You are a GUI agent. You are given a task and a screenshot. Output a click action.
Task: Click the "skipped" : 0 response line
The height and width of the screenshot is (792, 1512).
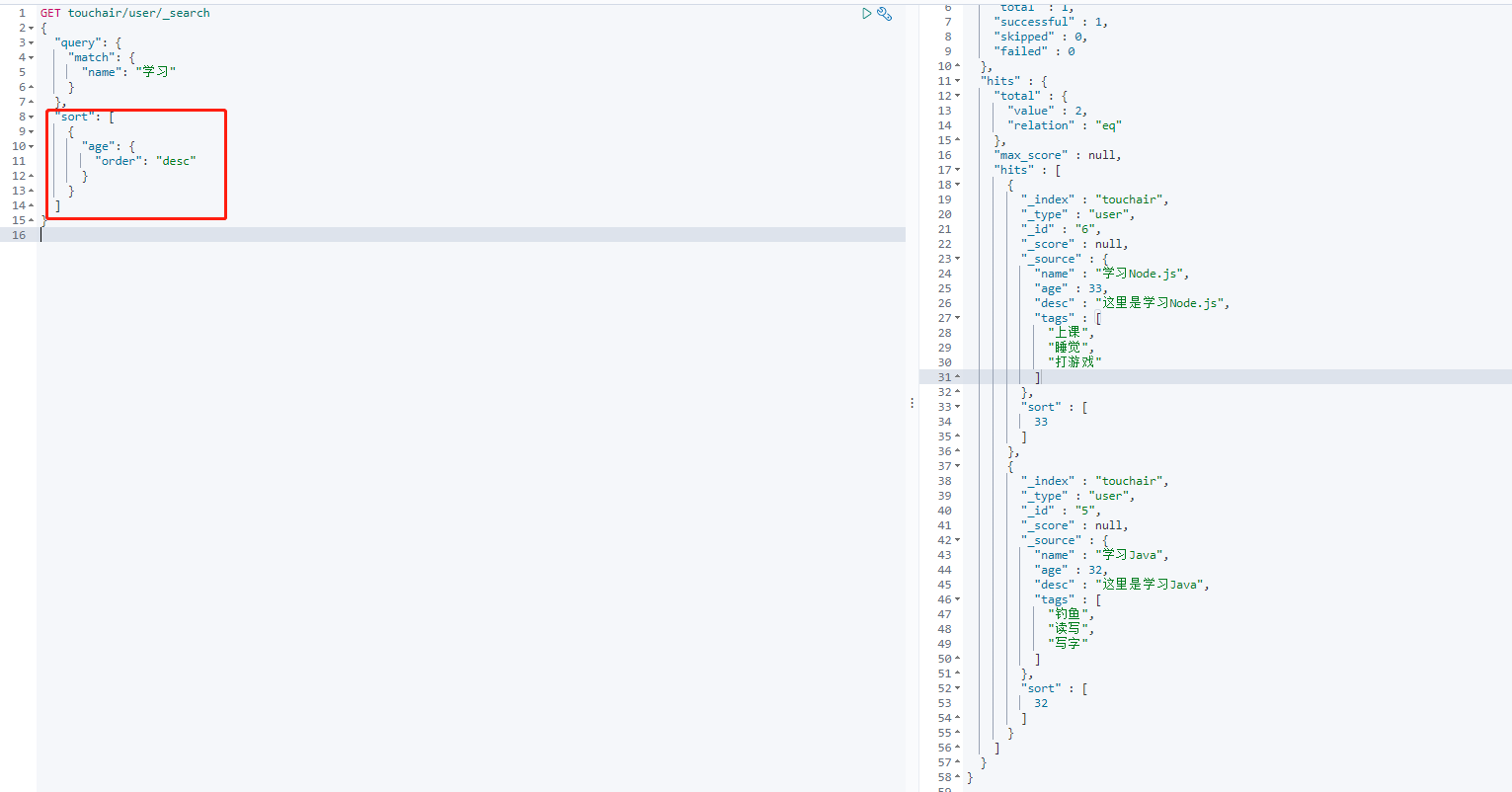click(x=1040, y=37)
